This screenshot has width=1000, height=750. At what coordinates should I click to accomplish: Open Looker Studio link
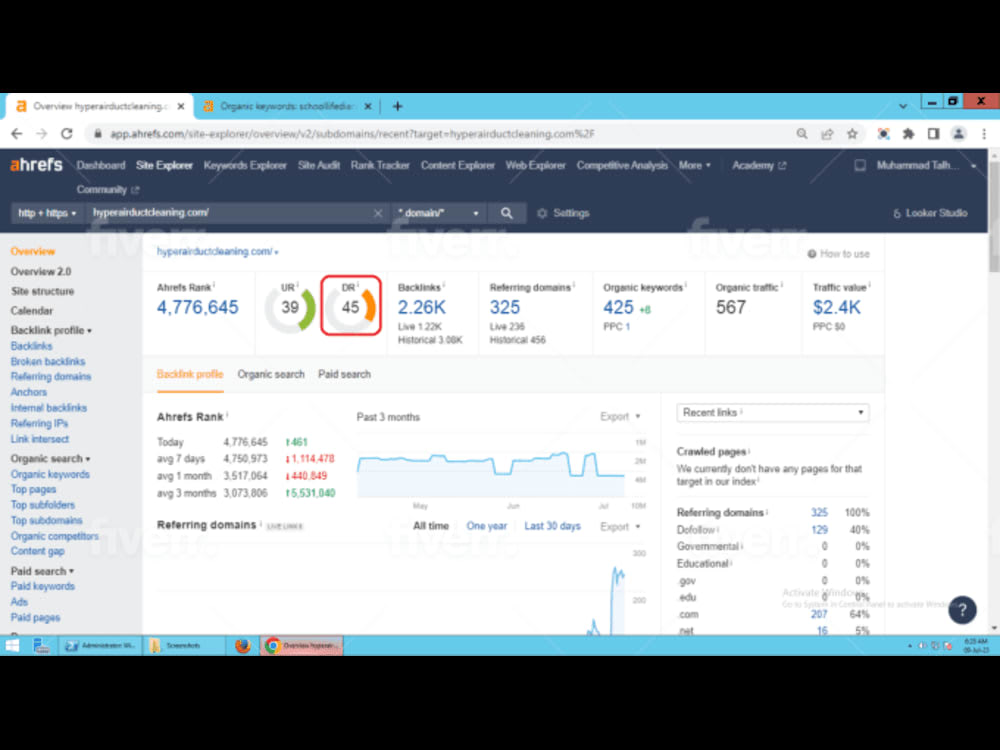(930, 213)
